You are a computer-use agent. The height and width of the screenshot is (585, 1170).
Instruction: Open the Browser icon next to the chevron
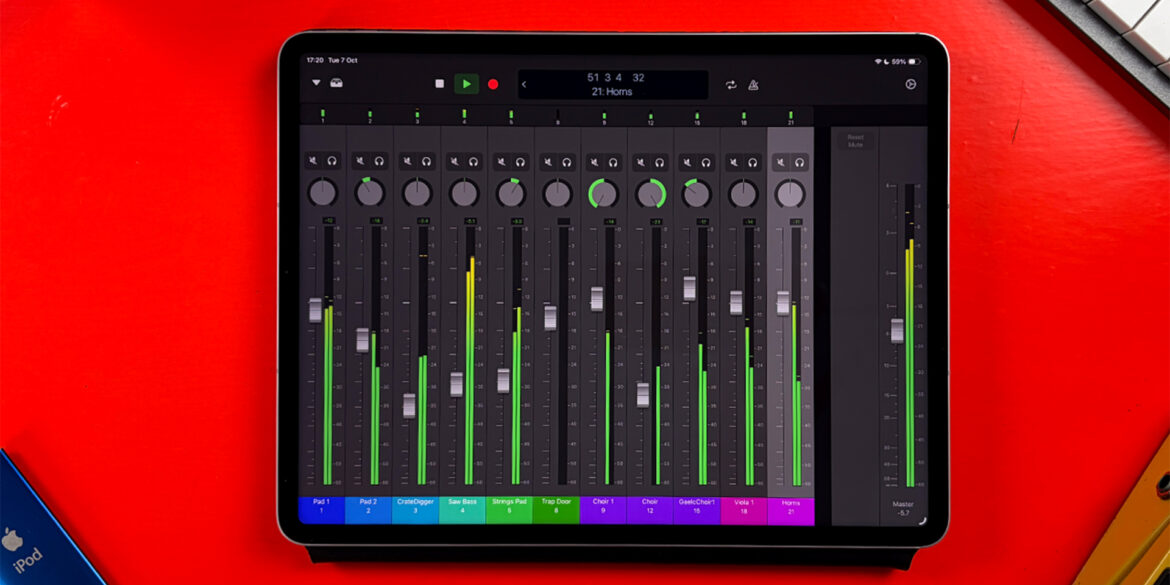pos(337,83)
